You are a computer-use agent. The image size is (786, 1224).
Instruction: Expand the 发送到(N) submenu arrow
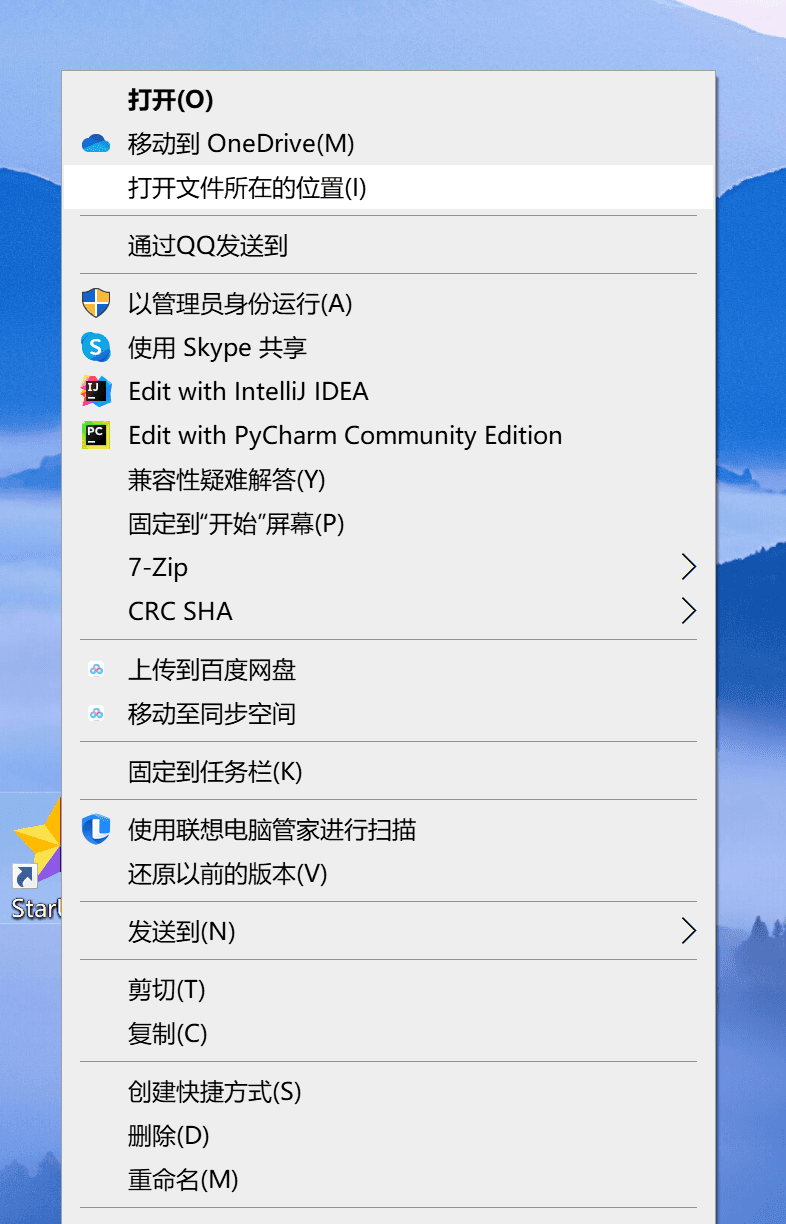coord(688,931)
